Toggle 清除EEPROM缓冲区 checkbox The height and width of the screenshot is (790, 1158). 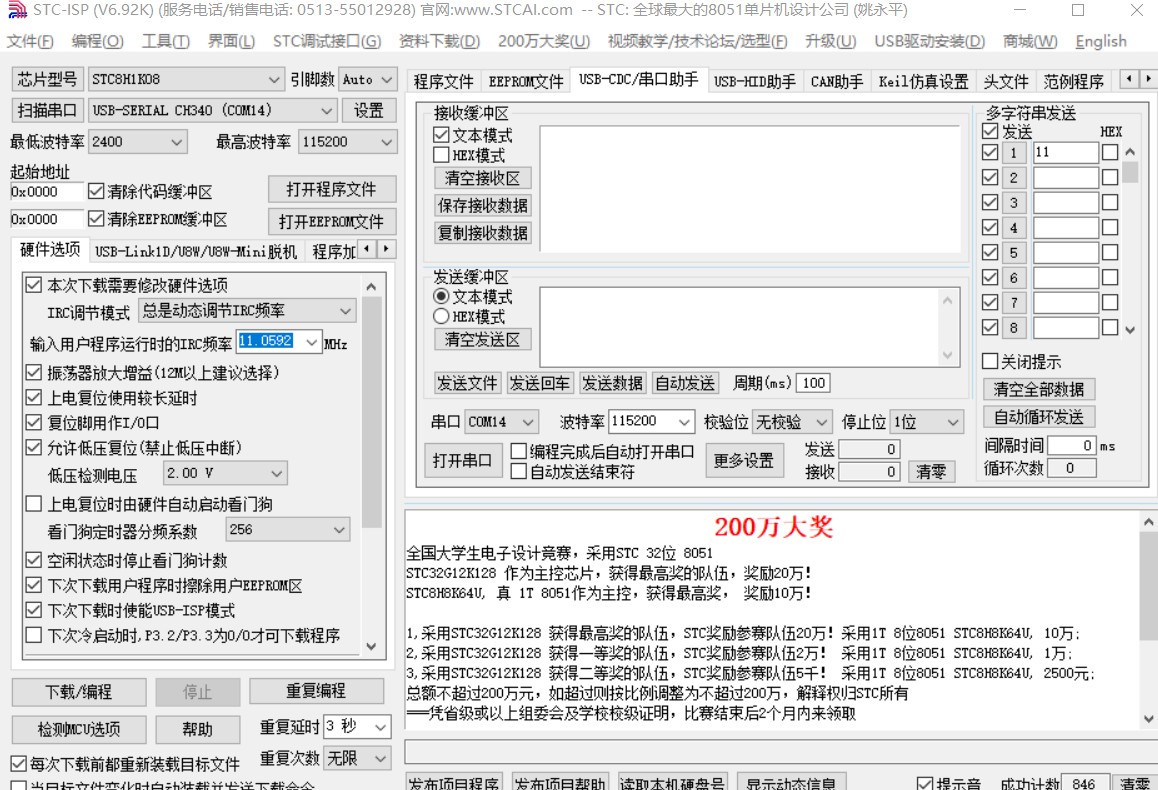(96, 219)
